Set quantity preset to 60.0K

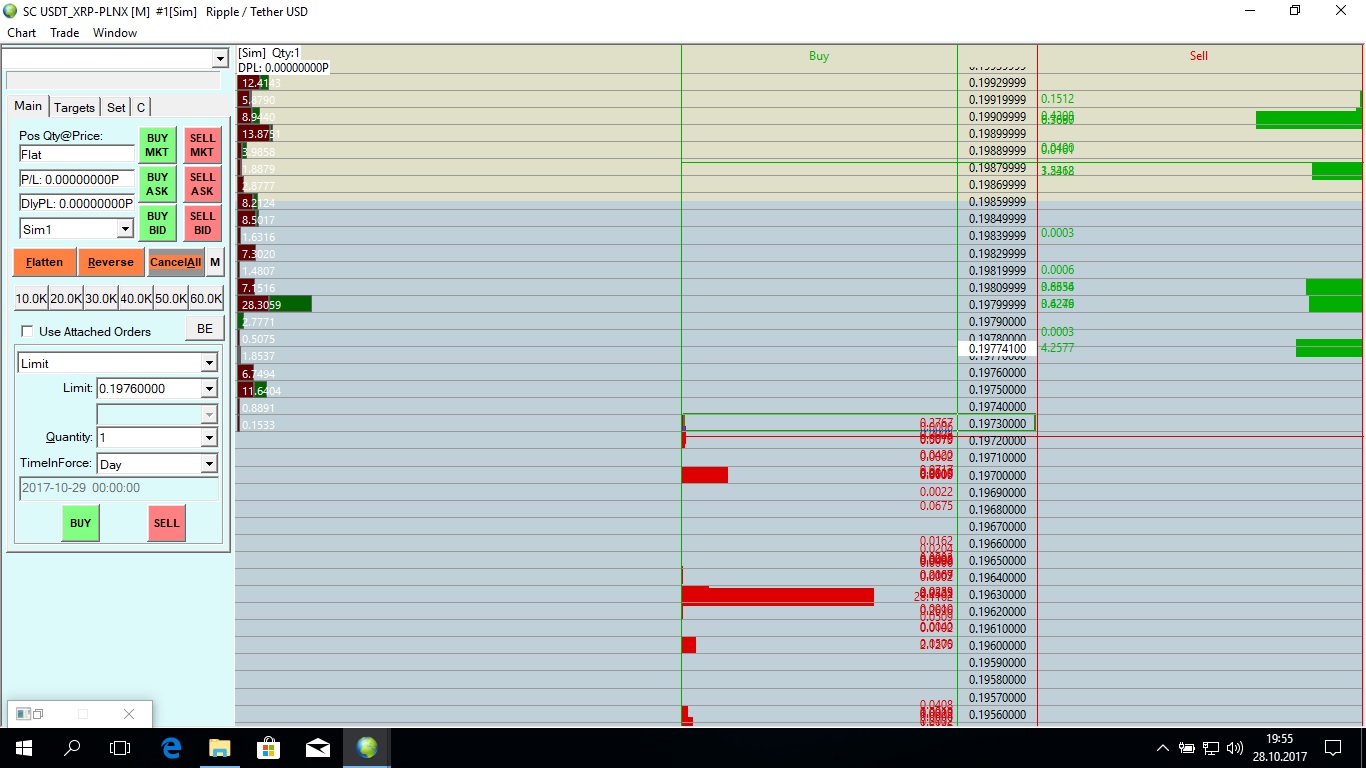coord(206,298)
